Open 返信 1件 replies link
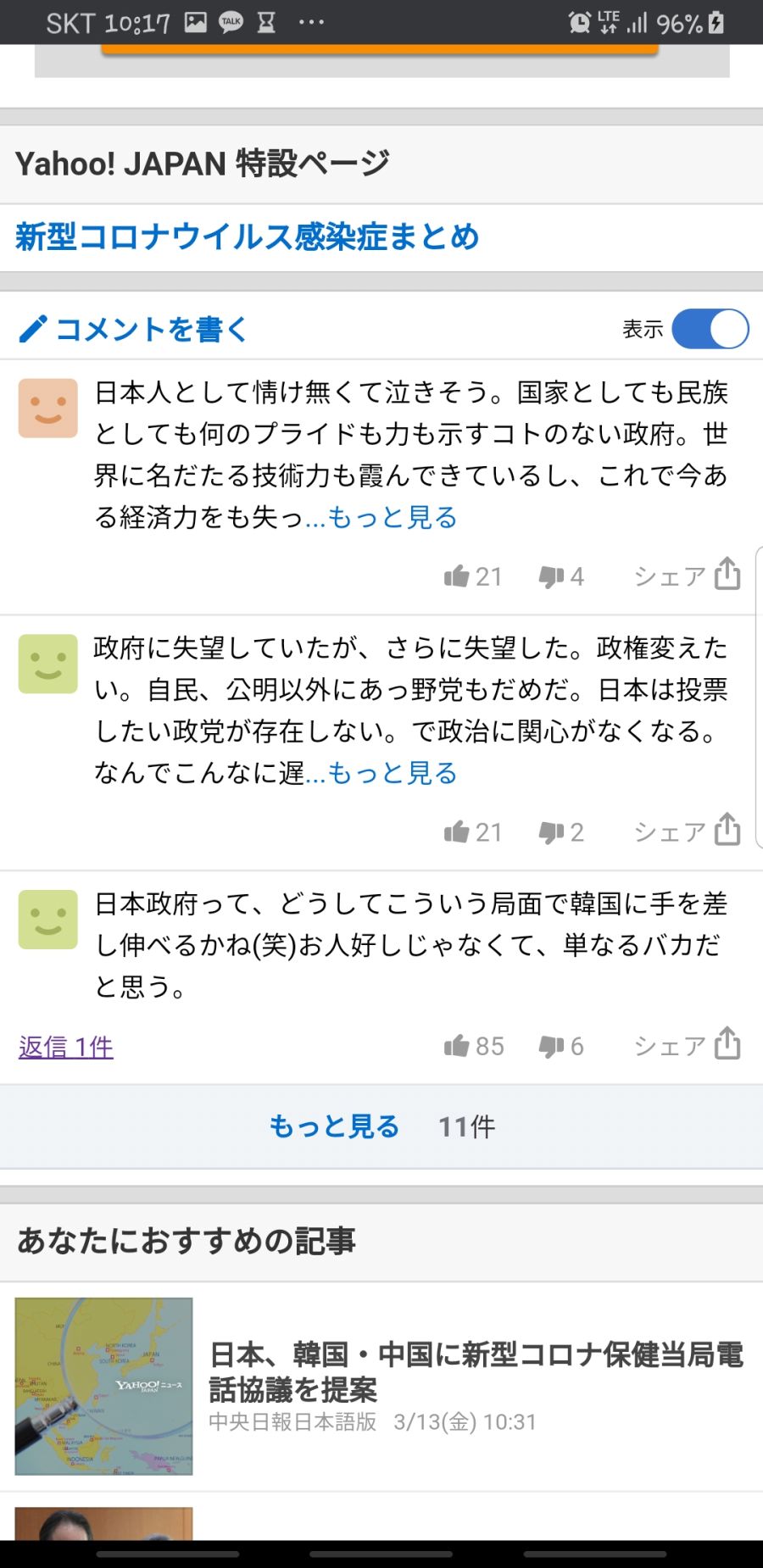This screenshot has height=1568, width=763. 66,1048
